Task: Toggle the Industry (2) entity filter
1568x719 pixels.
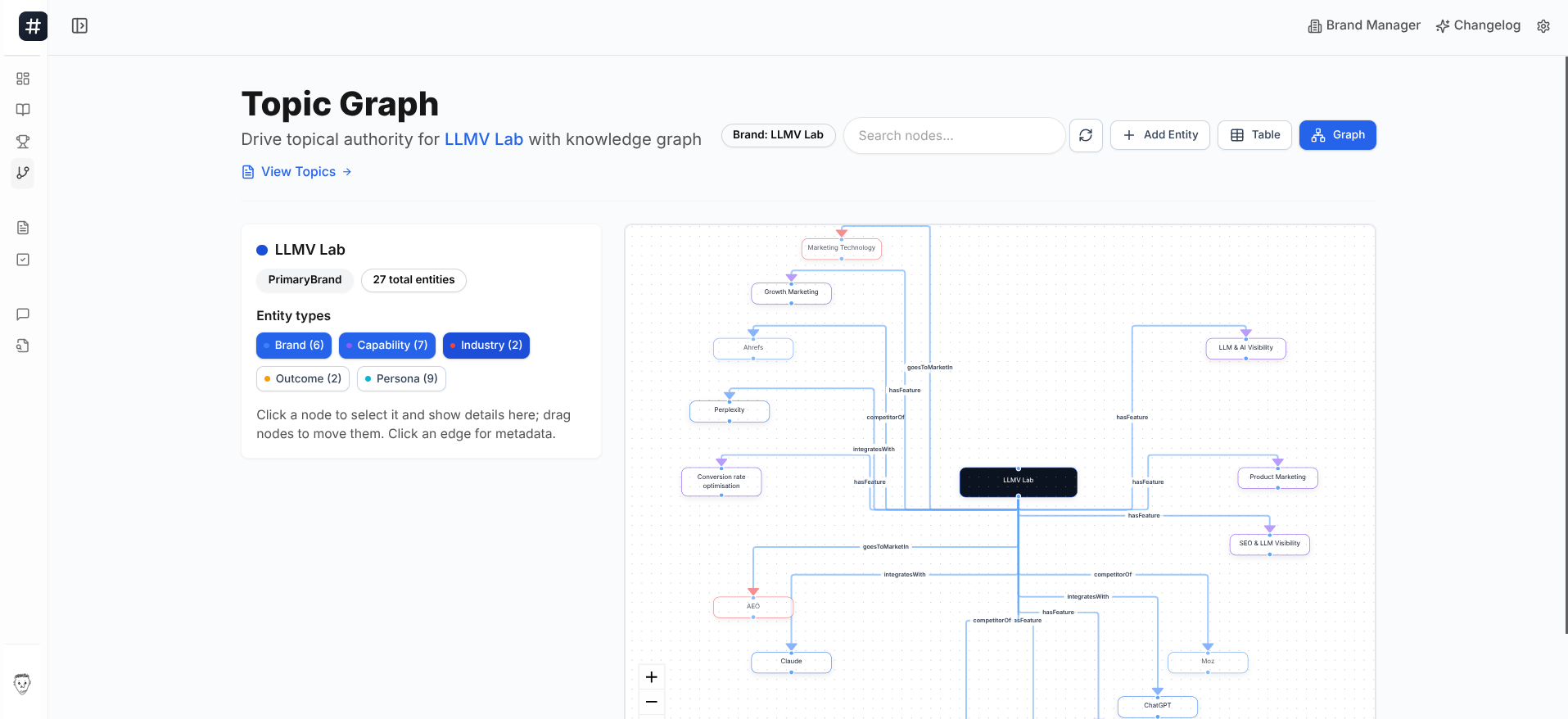Action: click(x=486, y=346)
